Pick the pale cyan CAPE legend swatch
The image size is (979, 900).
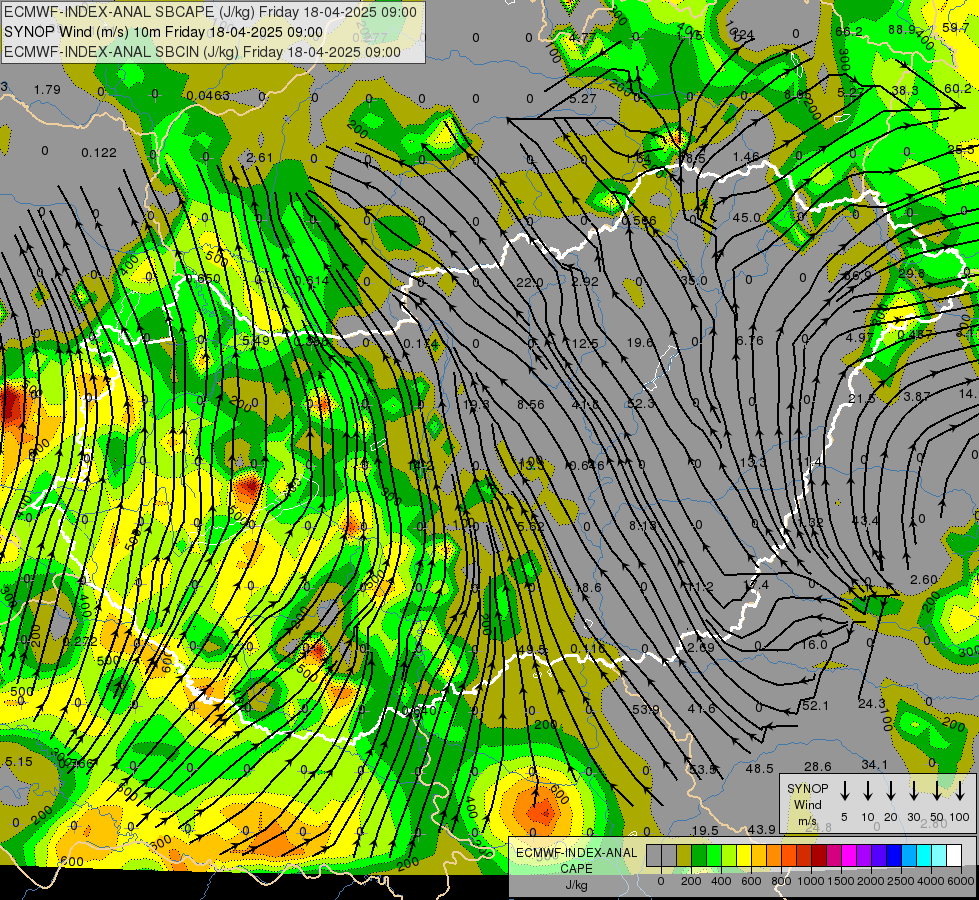tap(938, 856)
